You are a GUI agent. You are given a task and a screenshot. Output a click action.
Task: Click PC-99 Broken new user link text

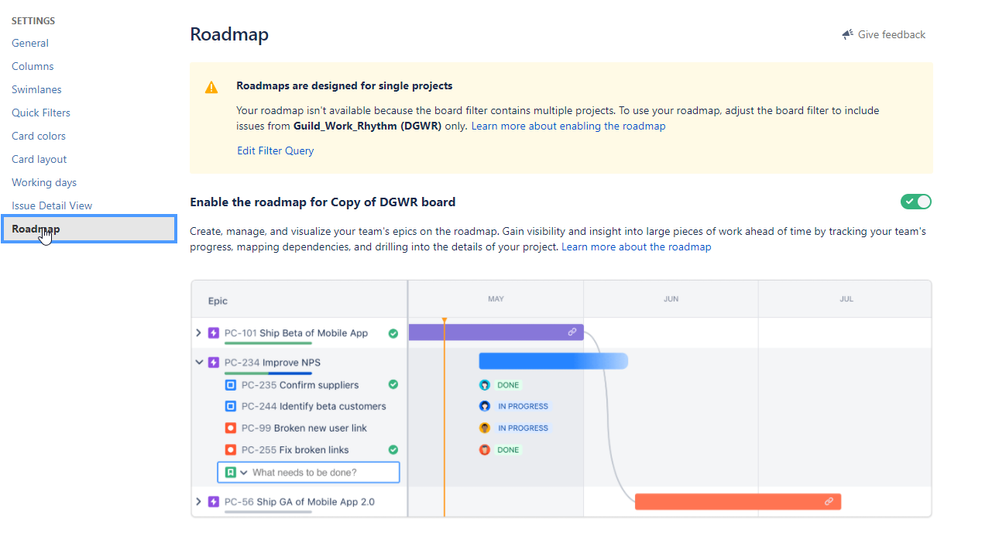[304, 428]
